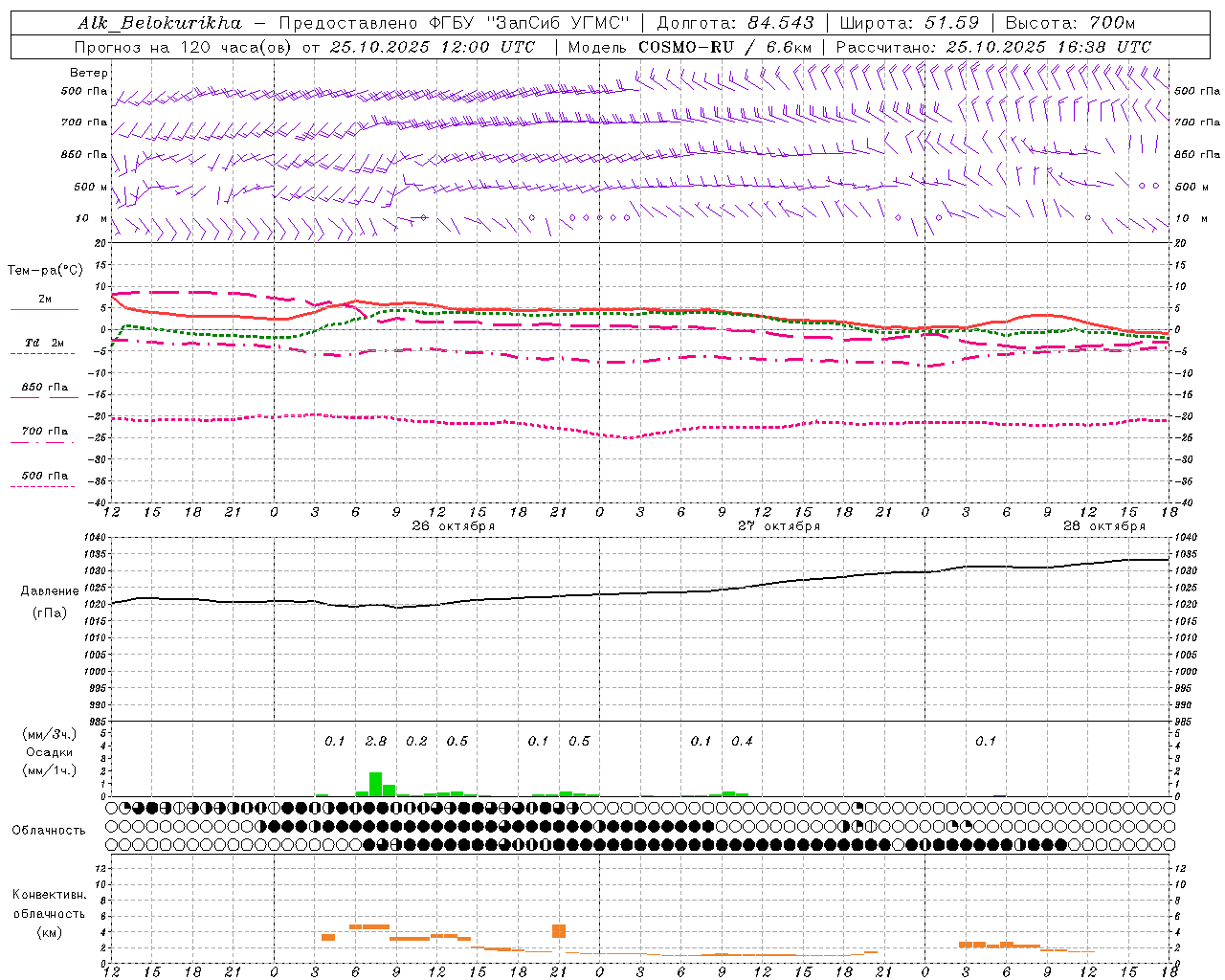Image resolution: width=1225 pixels, height=980 pixels.
Task: Click the (мм/1ч.) units label
Action: click(x=50, y=770)
